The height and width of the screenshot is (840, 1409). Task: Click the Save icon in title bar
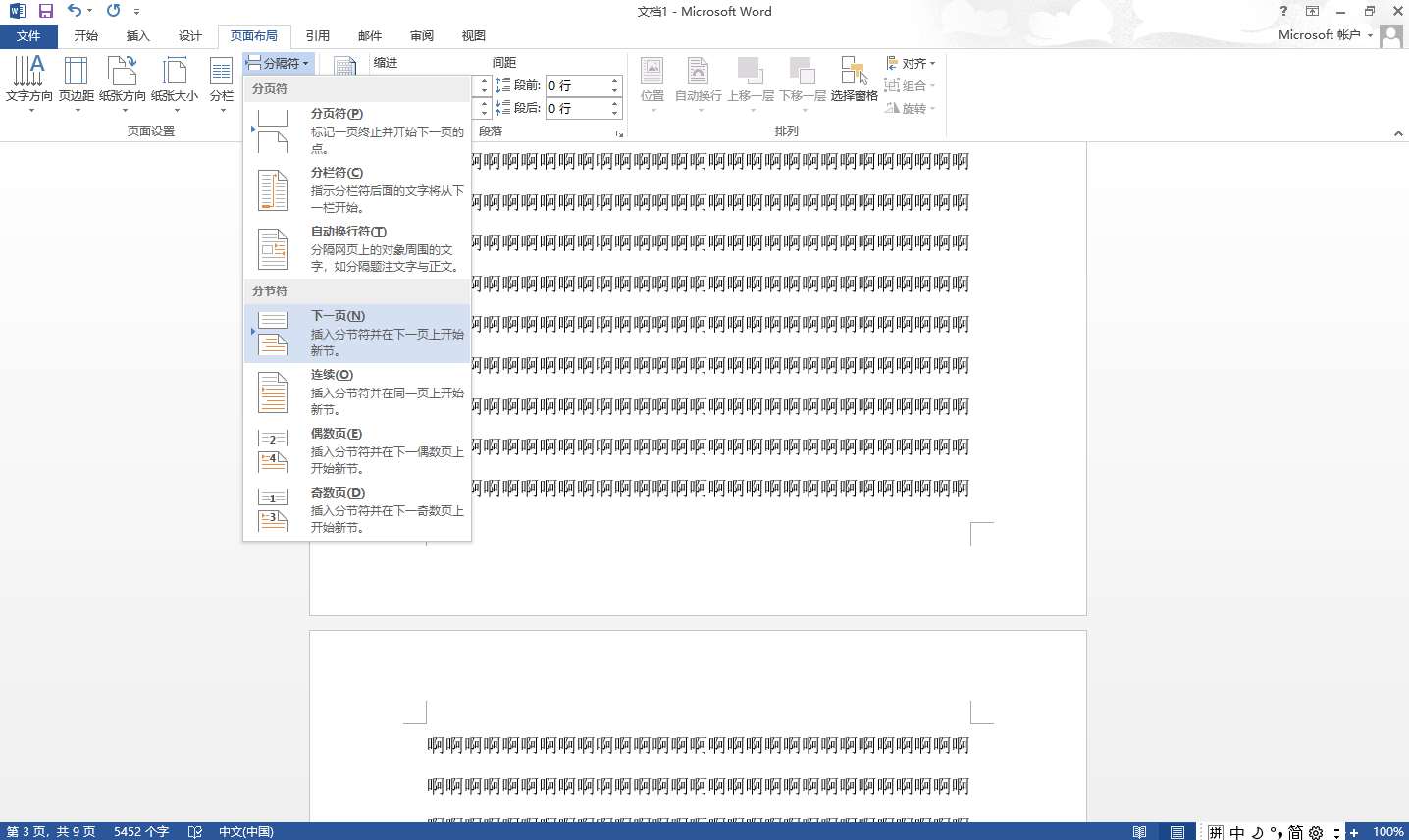click(x=46, y=11)
